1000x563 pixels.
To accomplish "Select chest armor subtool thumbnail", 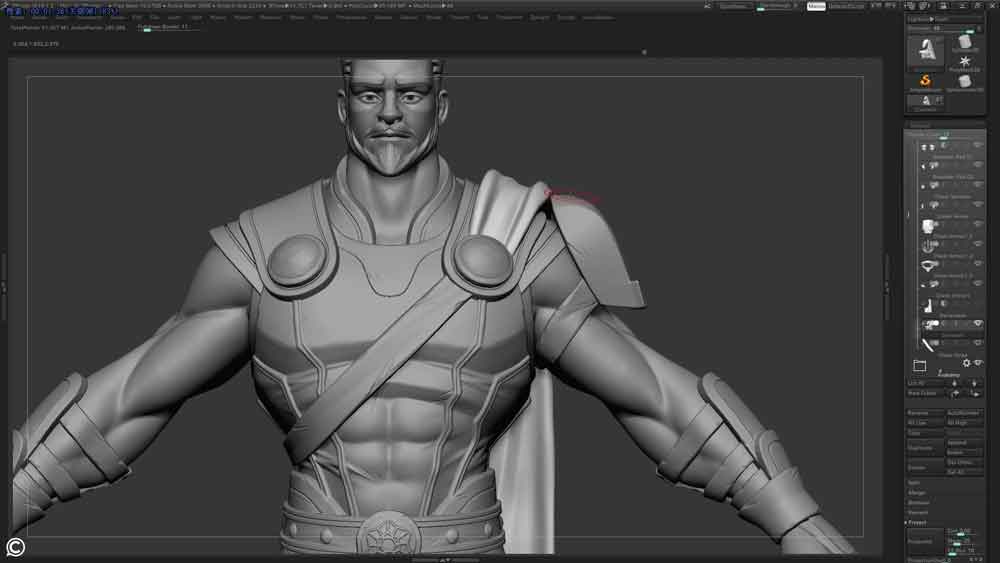I will pyautogui.click(x=928, y=245).
